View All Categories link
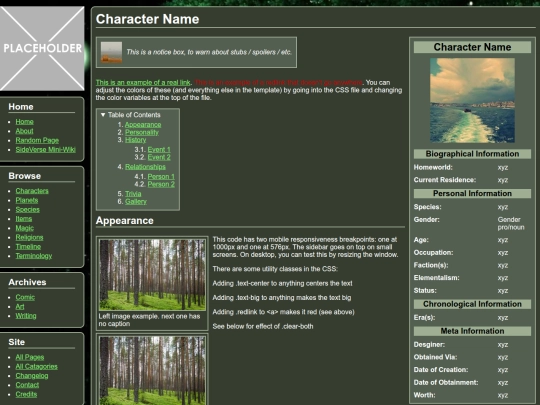Viewport: 540px width, 405px height. pos(37,366)
